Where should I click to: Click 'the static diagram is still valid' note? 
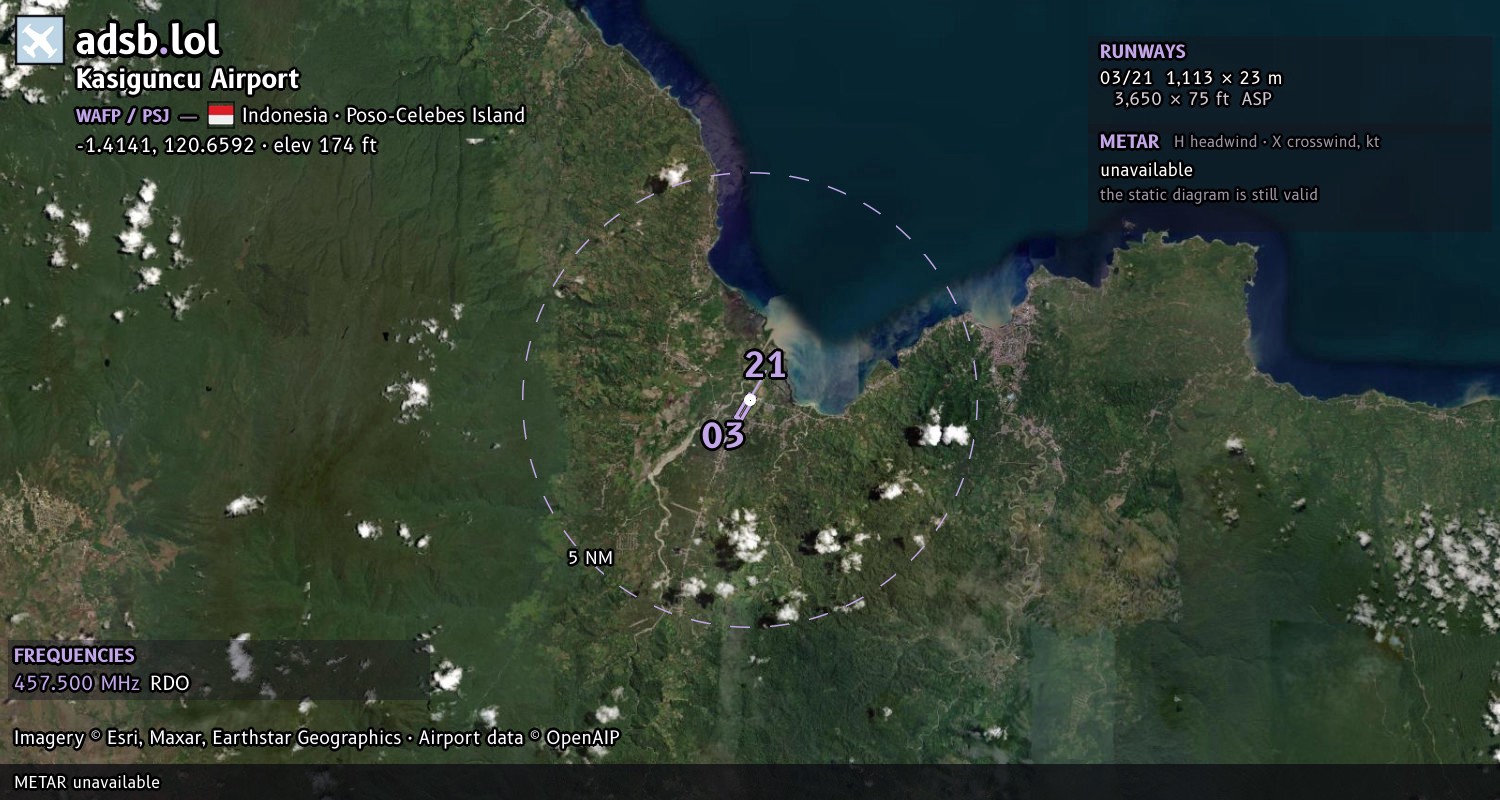tap(1209, 195)
